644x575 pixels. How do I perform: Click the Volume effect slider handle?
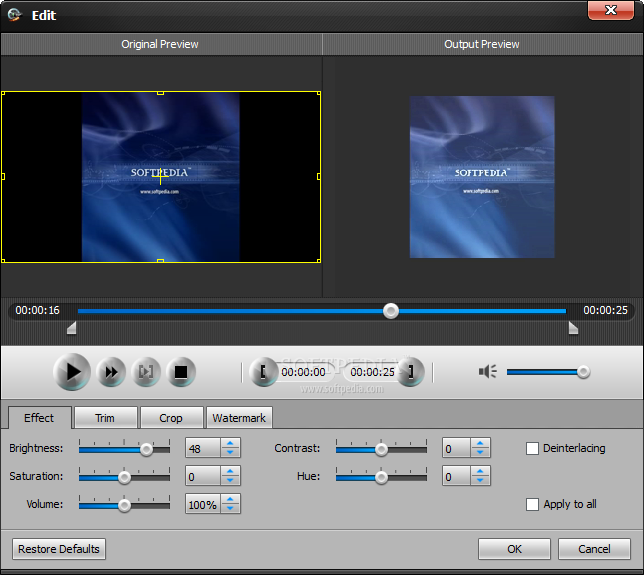click(124, 505)
